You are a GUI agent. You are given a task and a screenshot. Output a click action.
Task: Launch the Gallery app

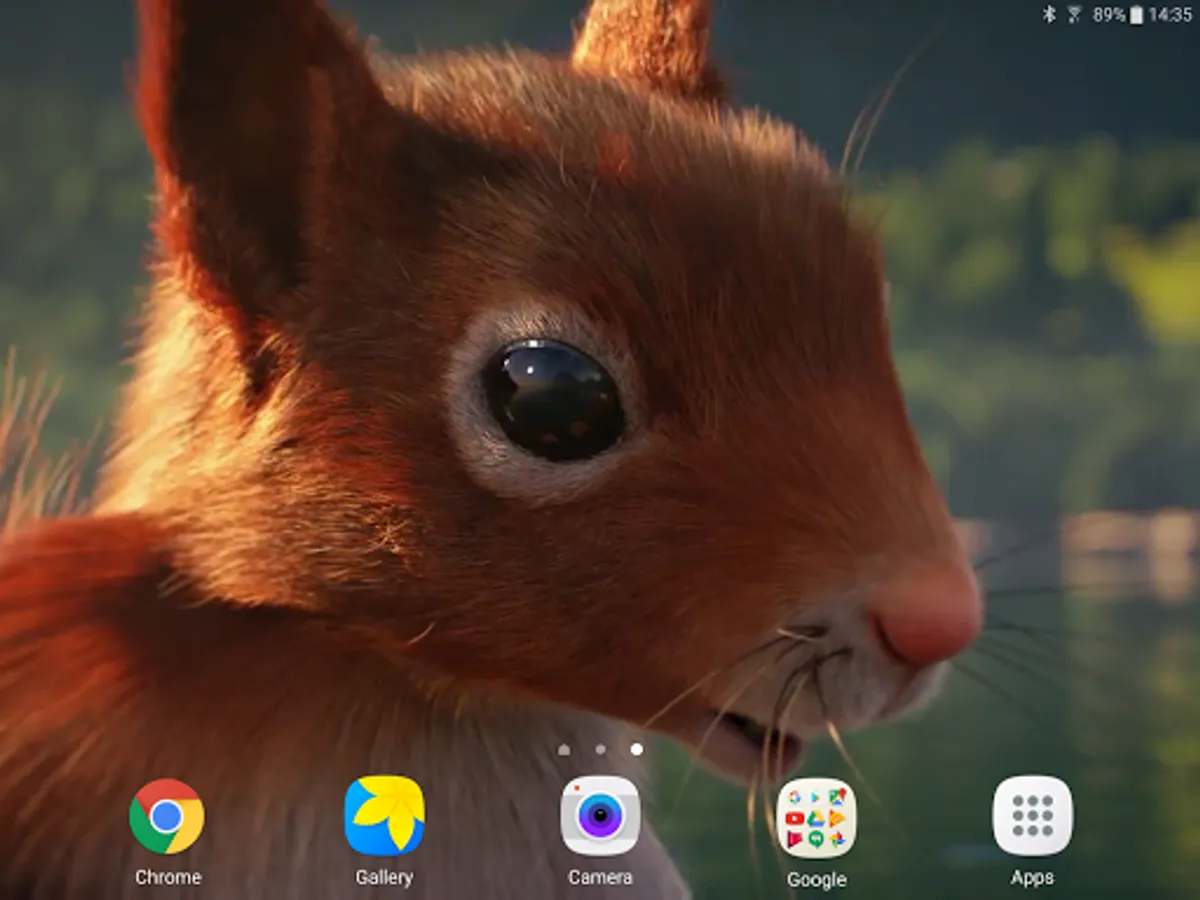[384, 816]
